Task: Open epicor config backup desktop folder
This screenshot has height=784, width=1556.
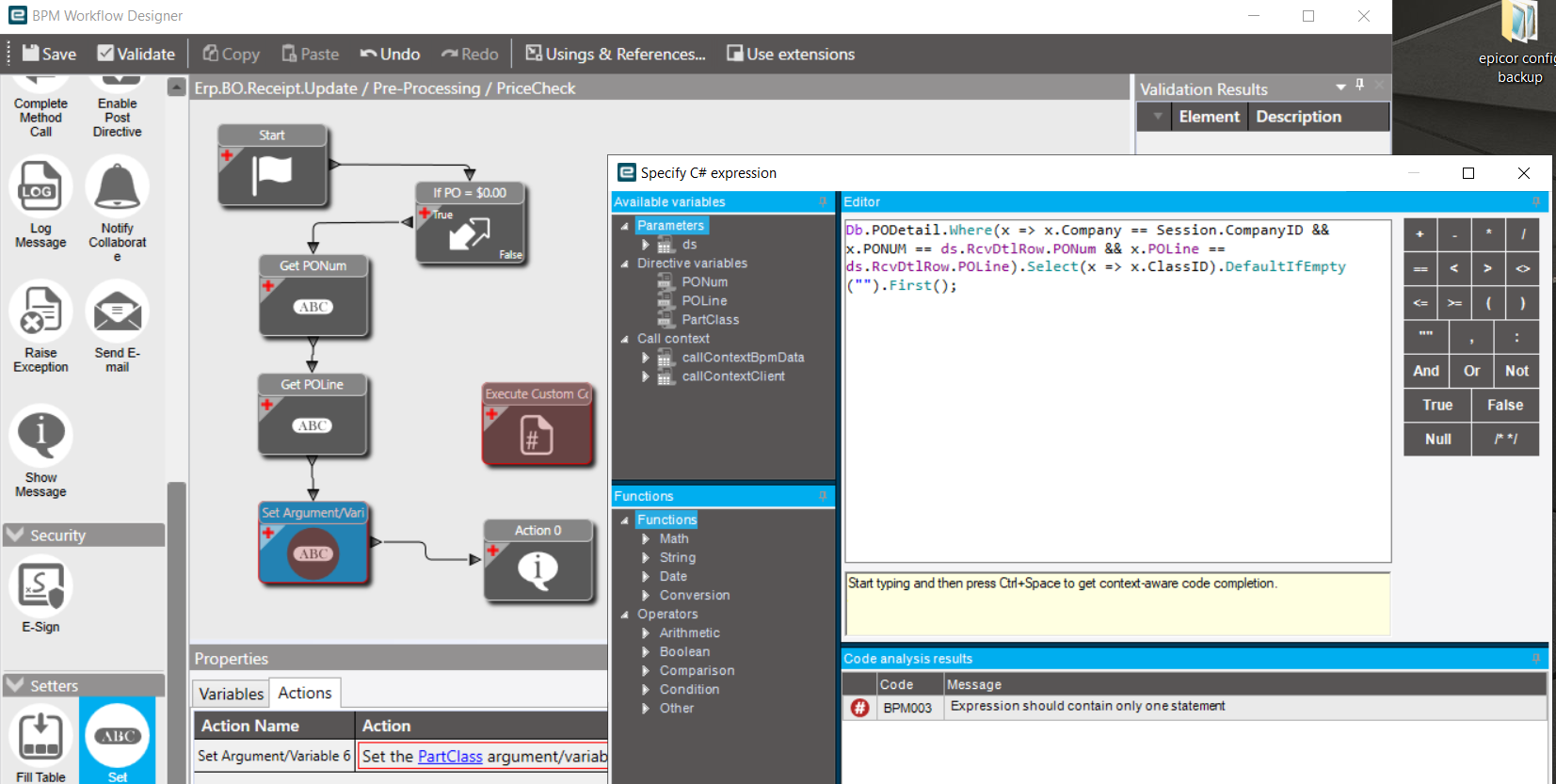Action: click(1519, 42)
